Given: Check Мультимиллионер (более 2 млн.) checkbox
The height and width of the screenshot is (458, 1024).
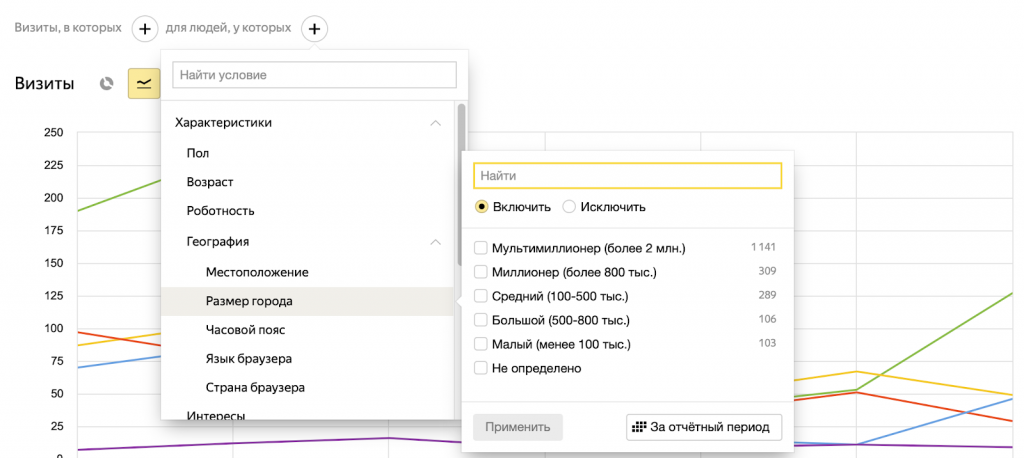Looking at the screenshot, I should (481, 248).
